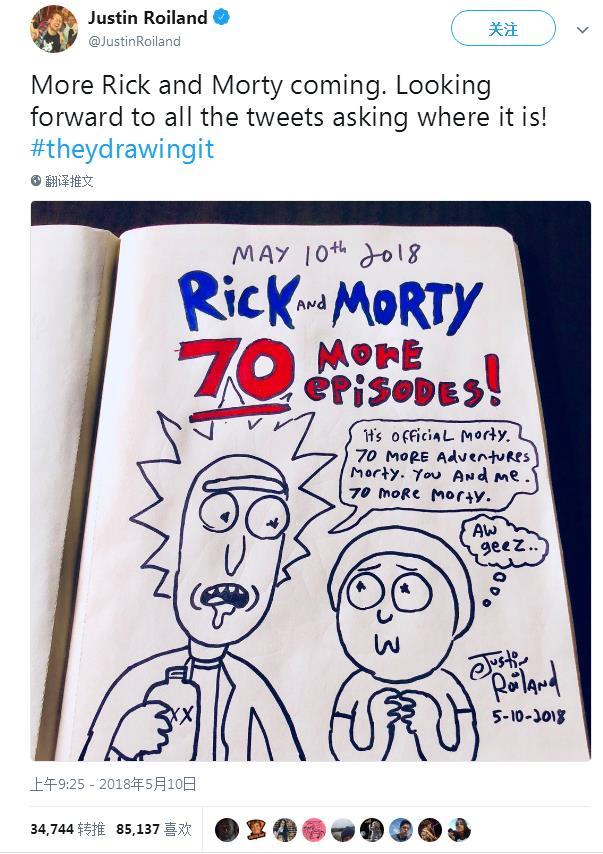Click the blue verified badge
This screenshot has height=854, width=603.
[221, 17]
